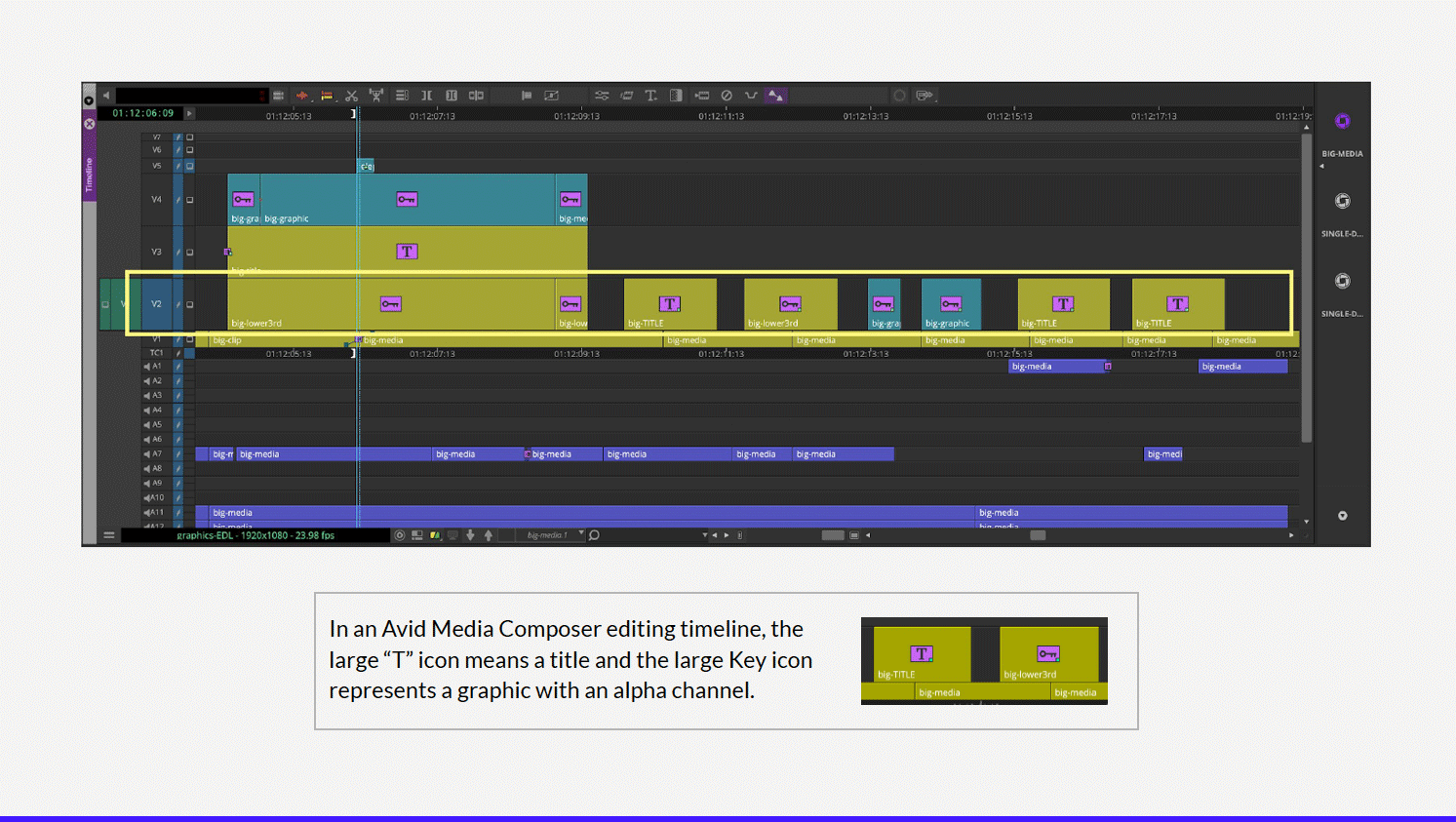Select the scissors Add Edit tool

(x=352, y=96)
